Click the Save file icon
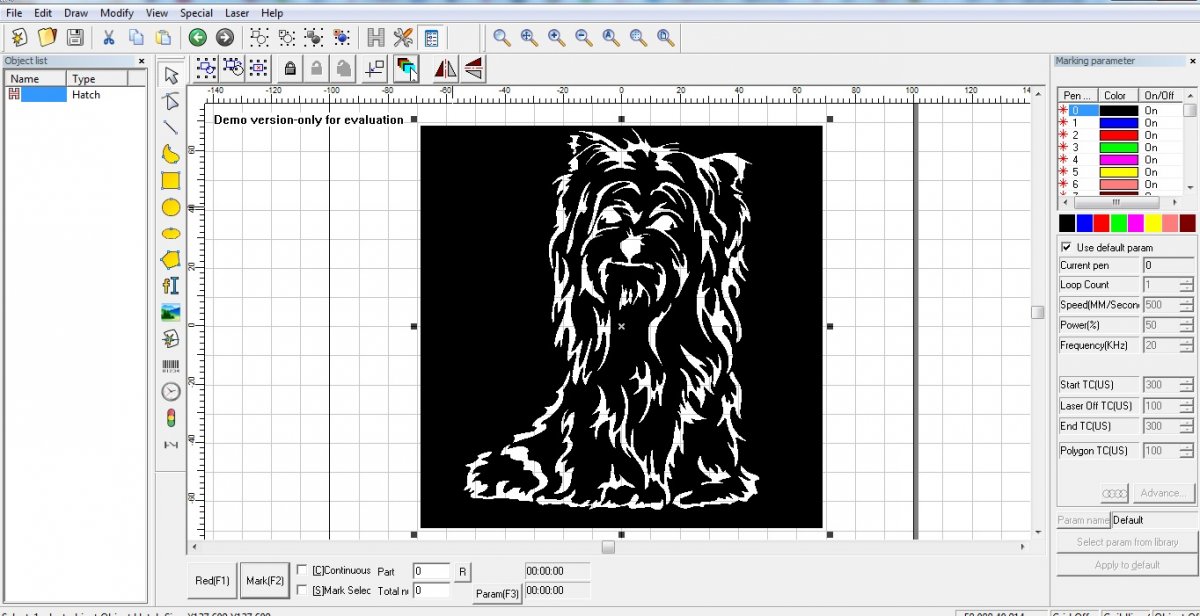The height and width of the screenshot is (616, 1200). click(x=75, y=38)
